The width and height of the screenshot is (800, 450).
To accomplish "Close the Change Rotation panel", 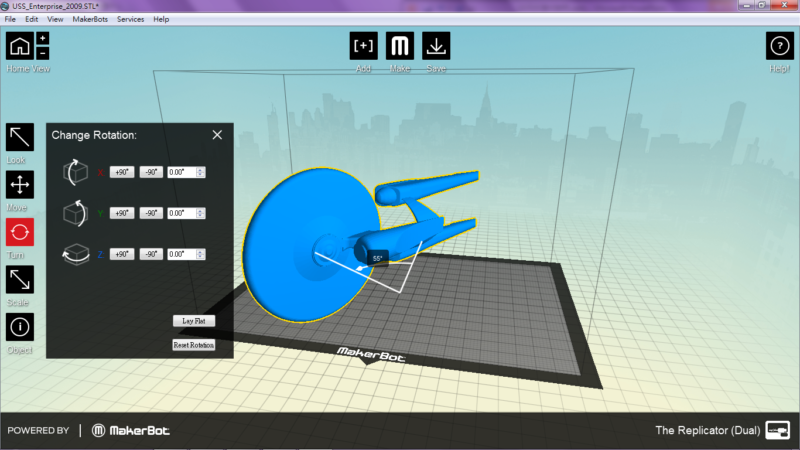I will pos(217,135).
